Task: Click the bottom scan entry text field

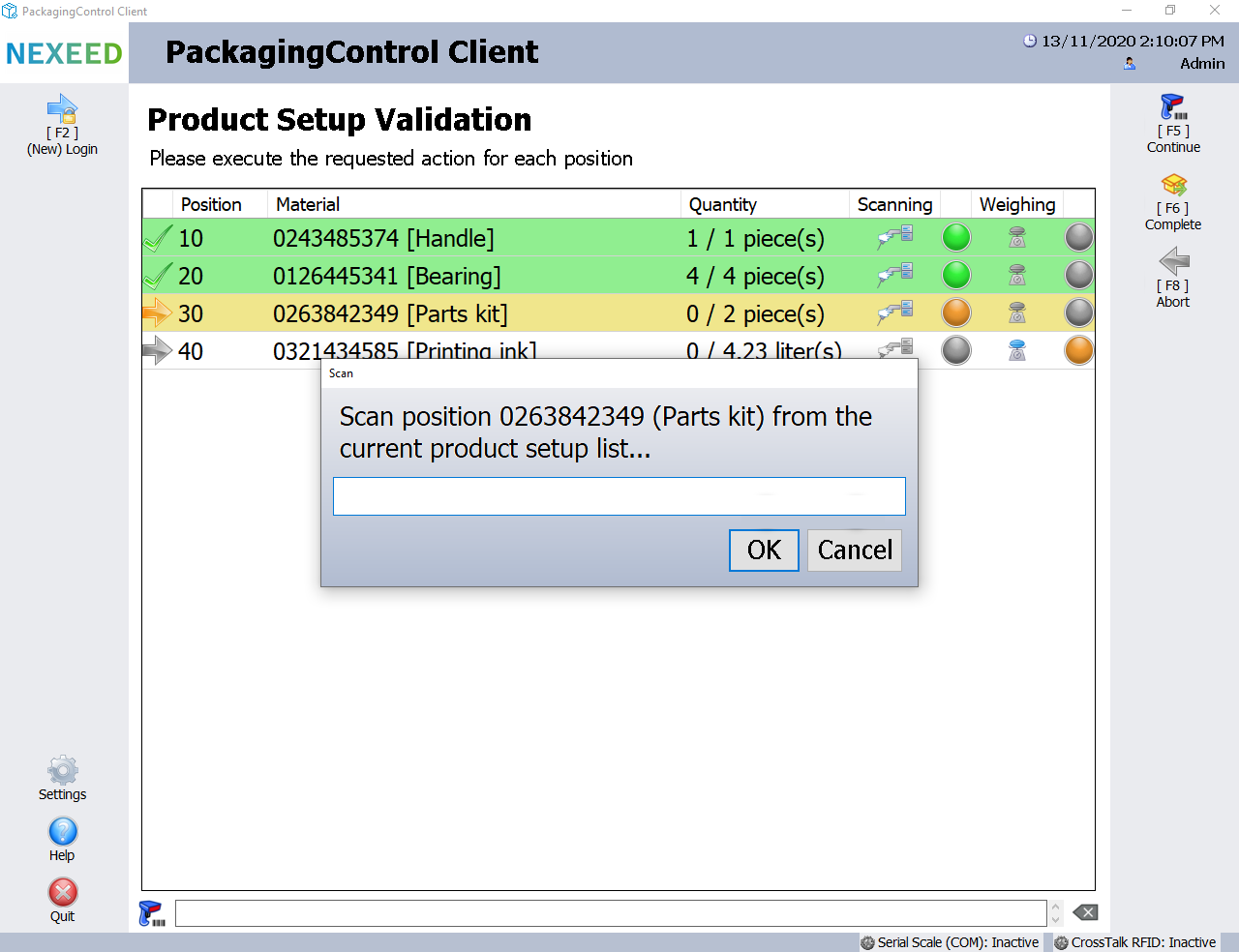Action: (x=610, y=913)
